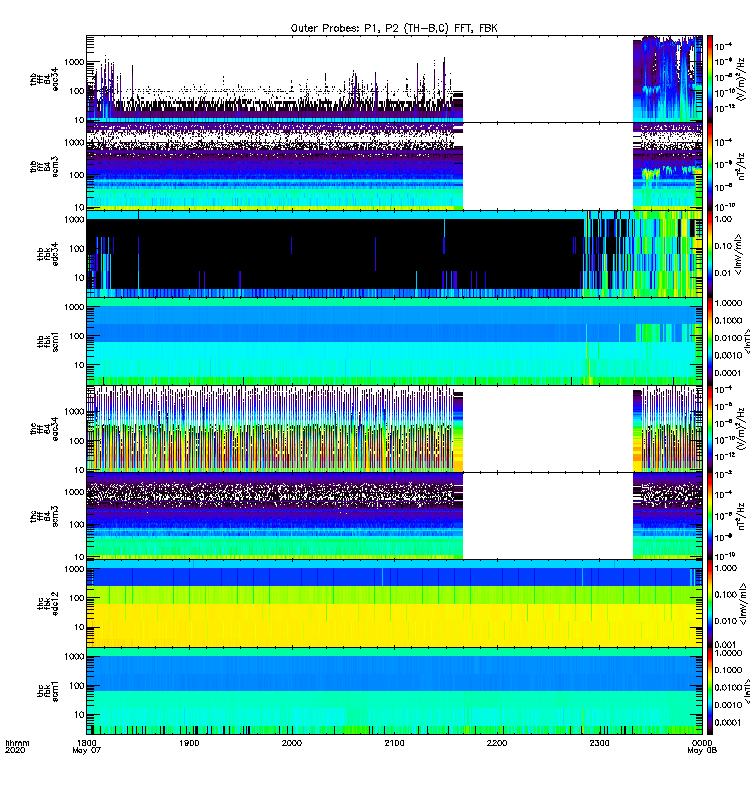
Task: Click the 'thc fff 64 eac34' panel label
Action: click(x=44, y=429)
